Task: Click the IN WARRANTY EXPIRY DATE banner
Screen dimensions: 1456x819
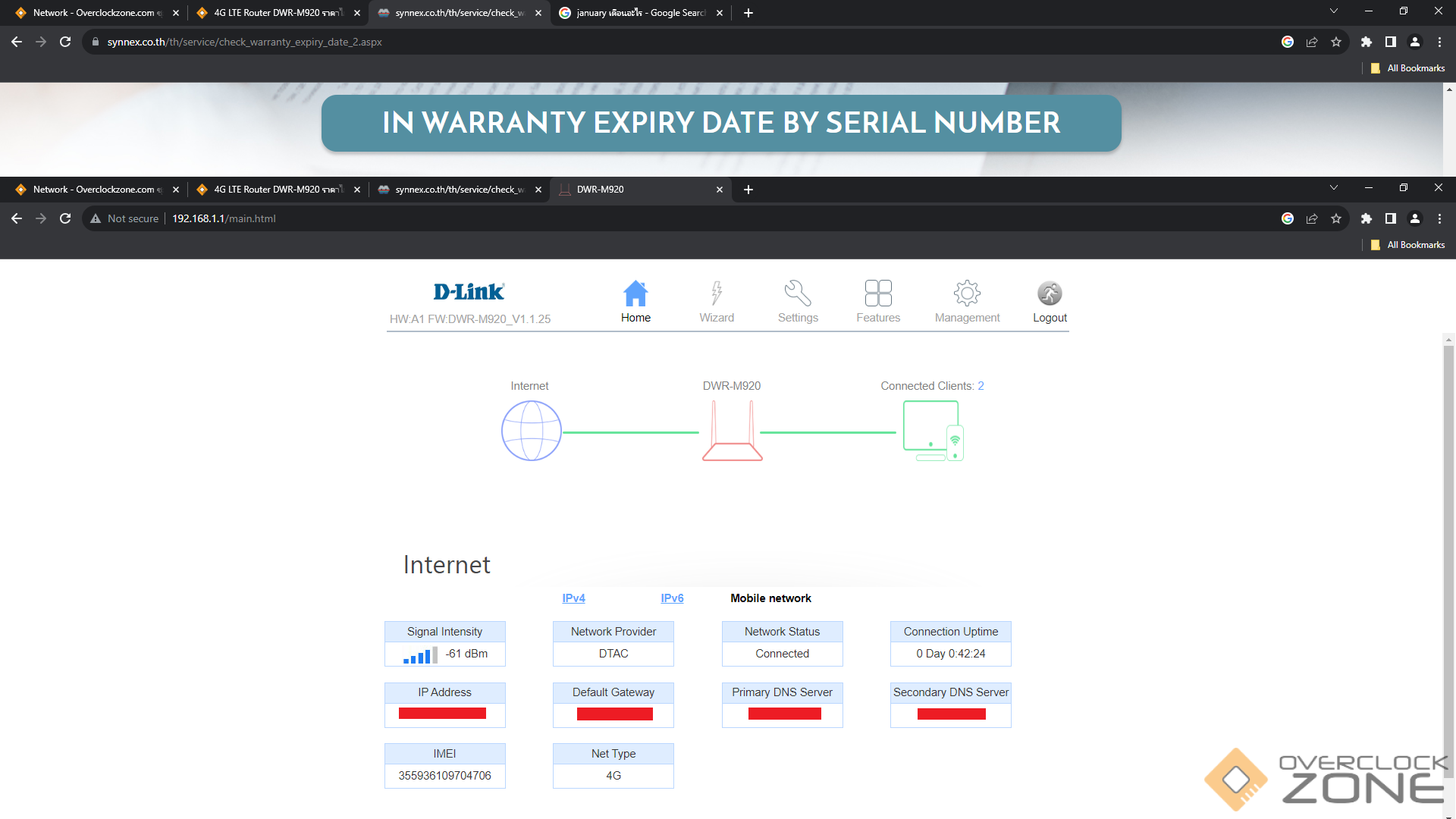Action: (721, 123)
